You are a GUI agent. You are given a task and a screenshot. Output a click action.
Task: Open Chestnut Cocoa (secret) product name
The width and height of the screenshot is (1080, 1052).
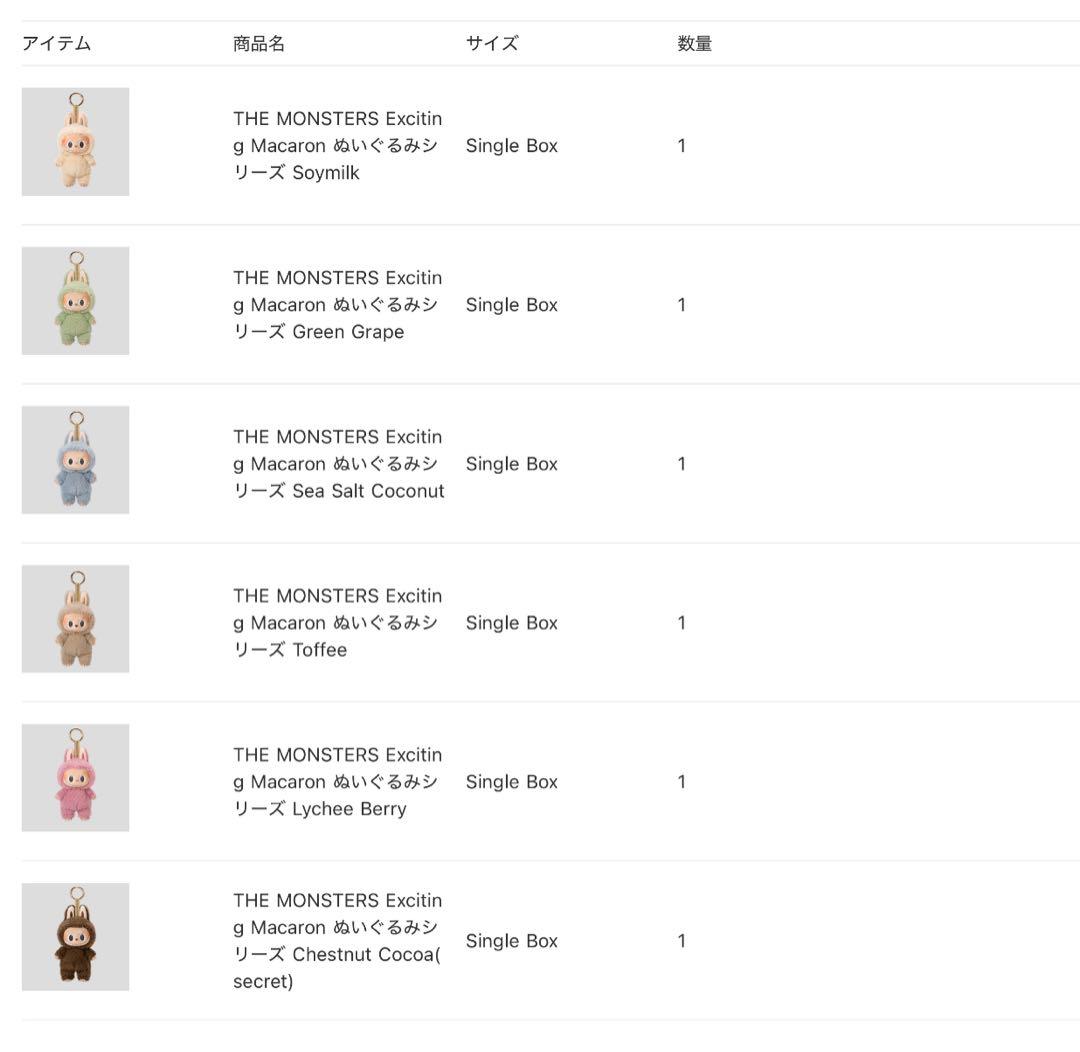pos(337,940)
